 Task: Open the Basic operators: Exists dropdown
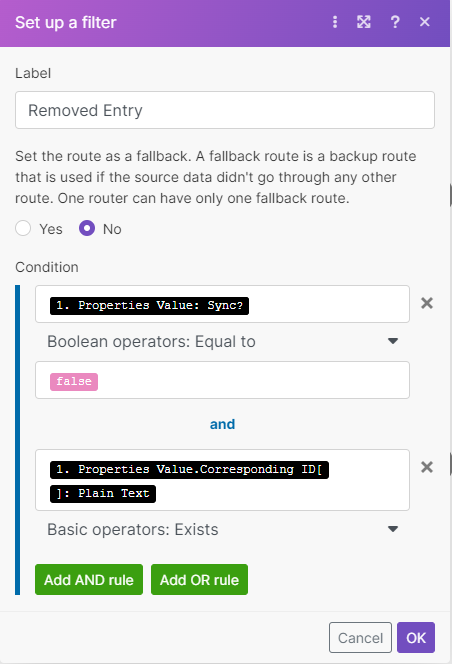222,529
